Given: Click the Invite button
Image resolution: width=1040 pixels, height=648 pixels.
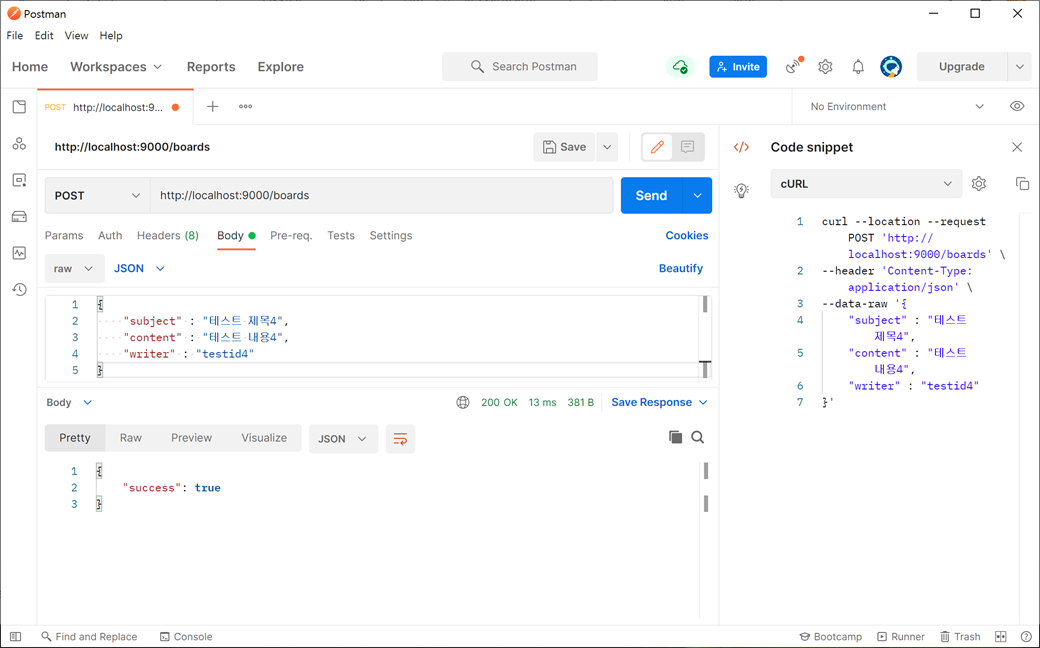Looking at the screenshot, I should point(738,66).
